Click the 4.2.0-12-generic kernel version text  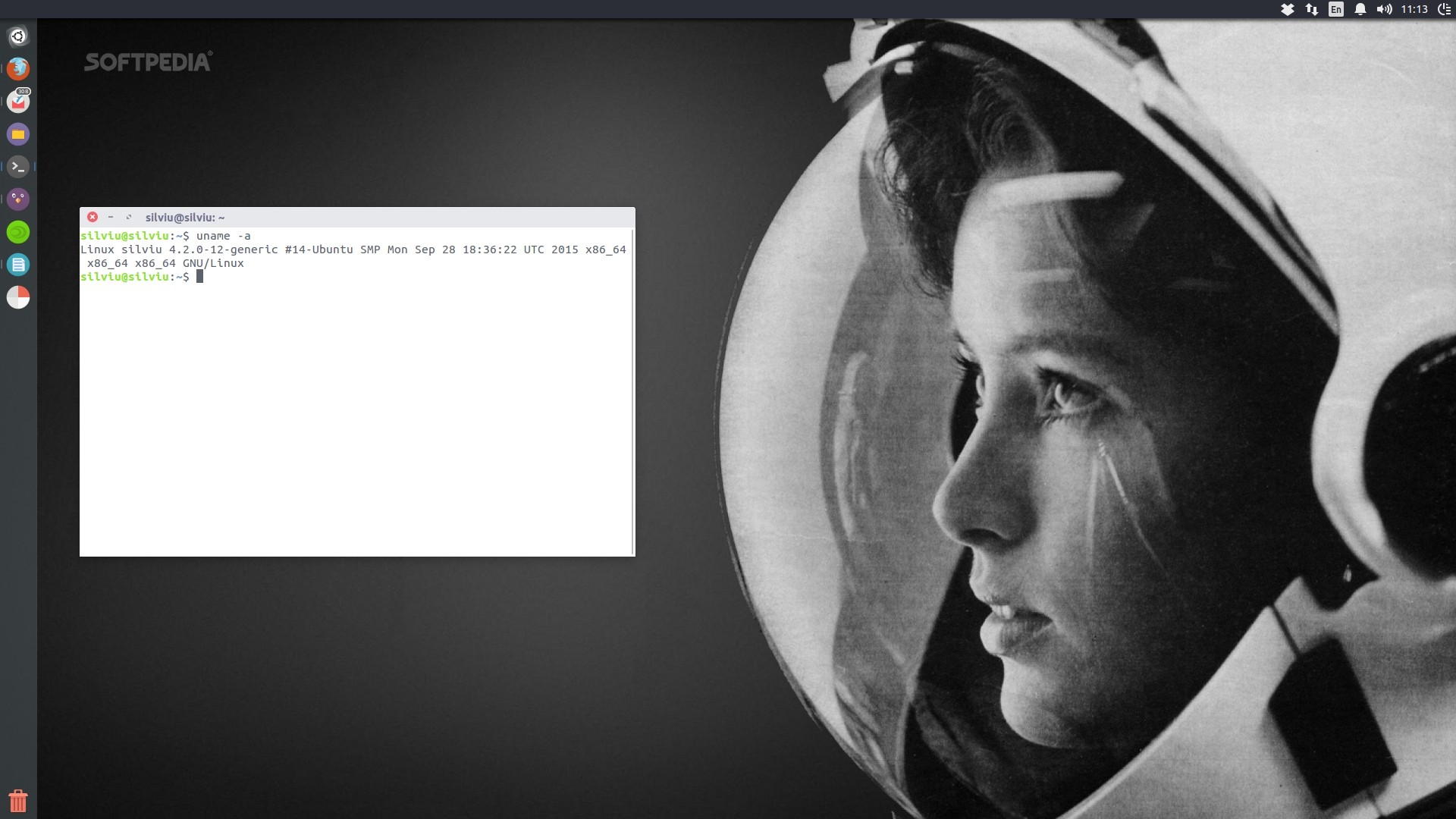223,249
